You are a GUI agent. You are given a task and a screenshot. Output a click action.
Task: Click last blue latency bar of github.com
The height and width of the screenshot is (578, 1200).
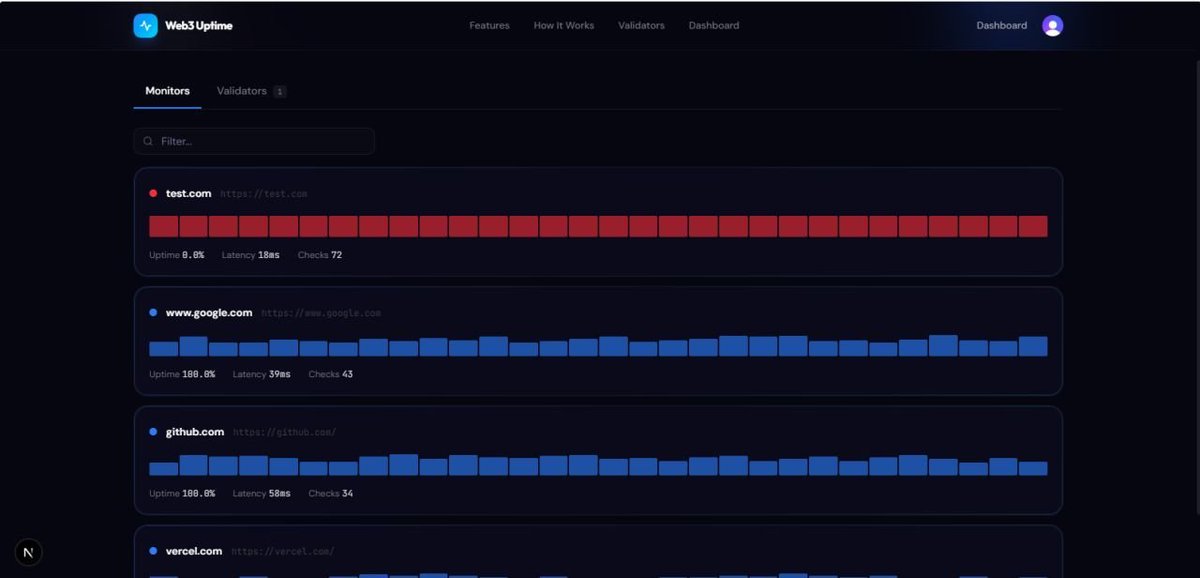pos(1033,468)
